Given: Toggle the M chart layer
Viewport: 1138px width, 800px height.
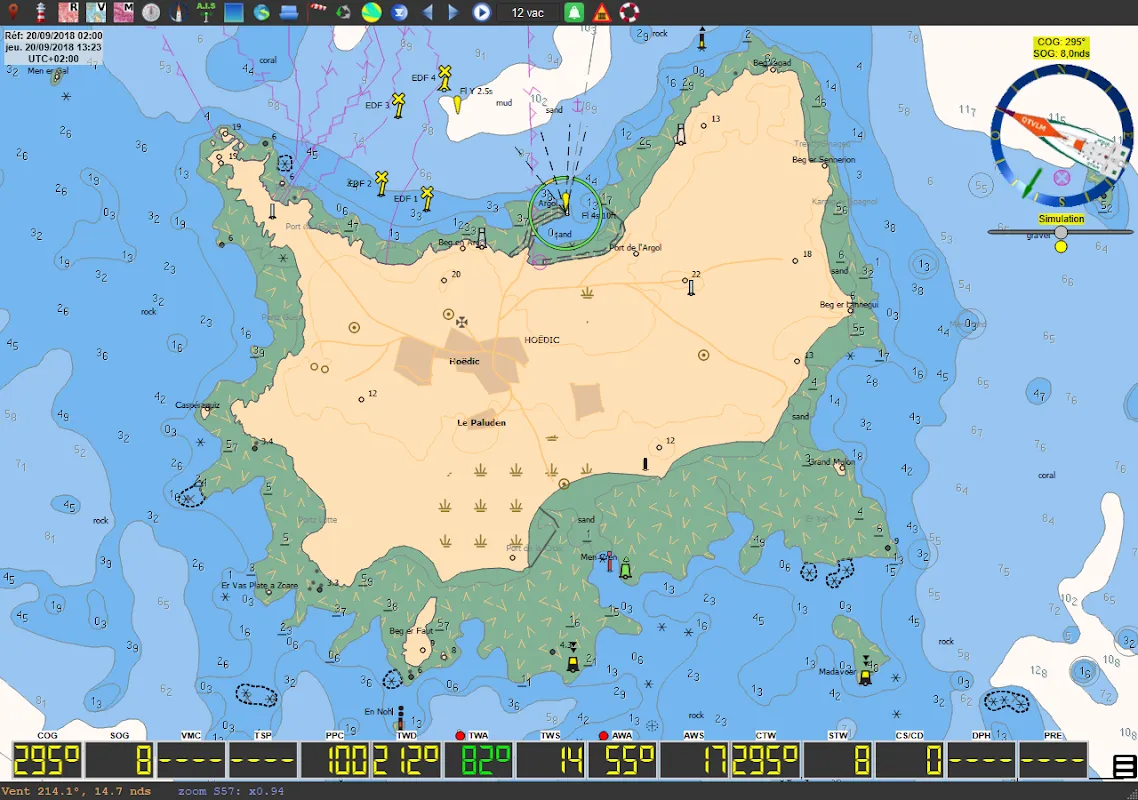Looking at the screenshot, I should point(123,12).
